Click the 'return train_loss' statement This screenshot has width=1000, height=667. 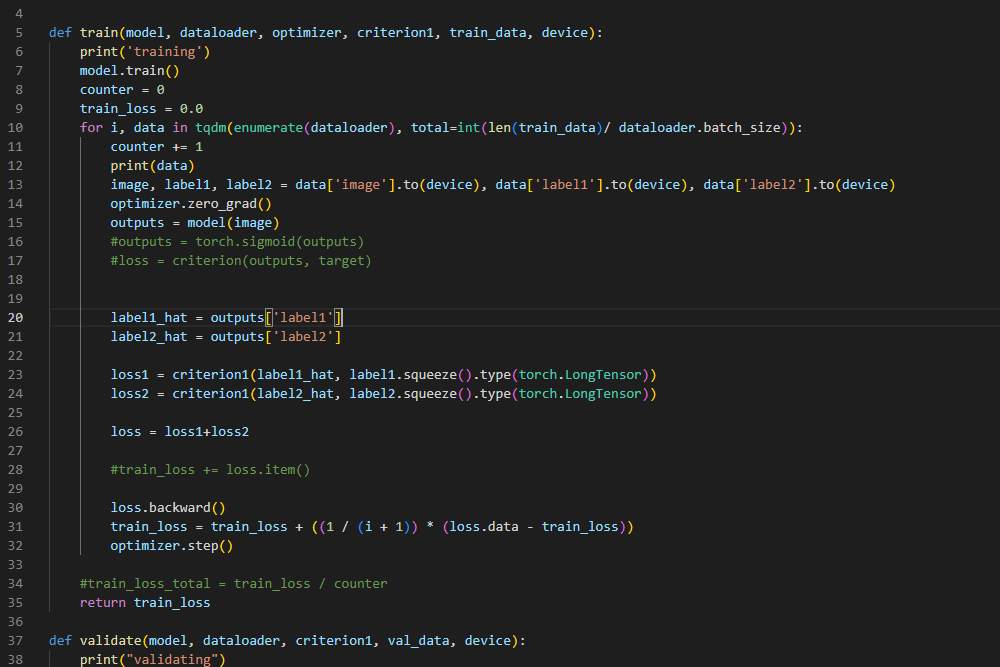click(x=145, y=603)
